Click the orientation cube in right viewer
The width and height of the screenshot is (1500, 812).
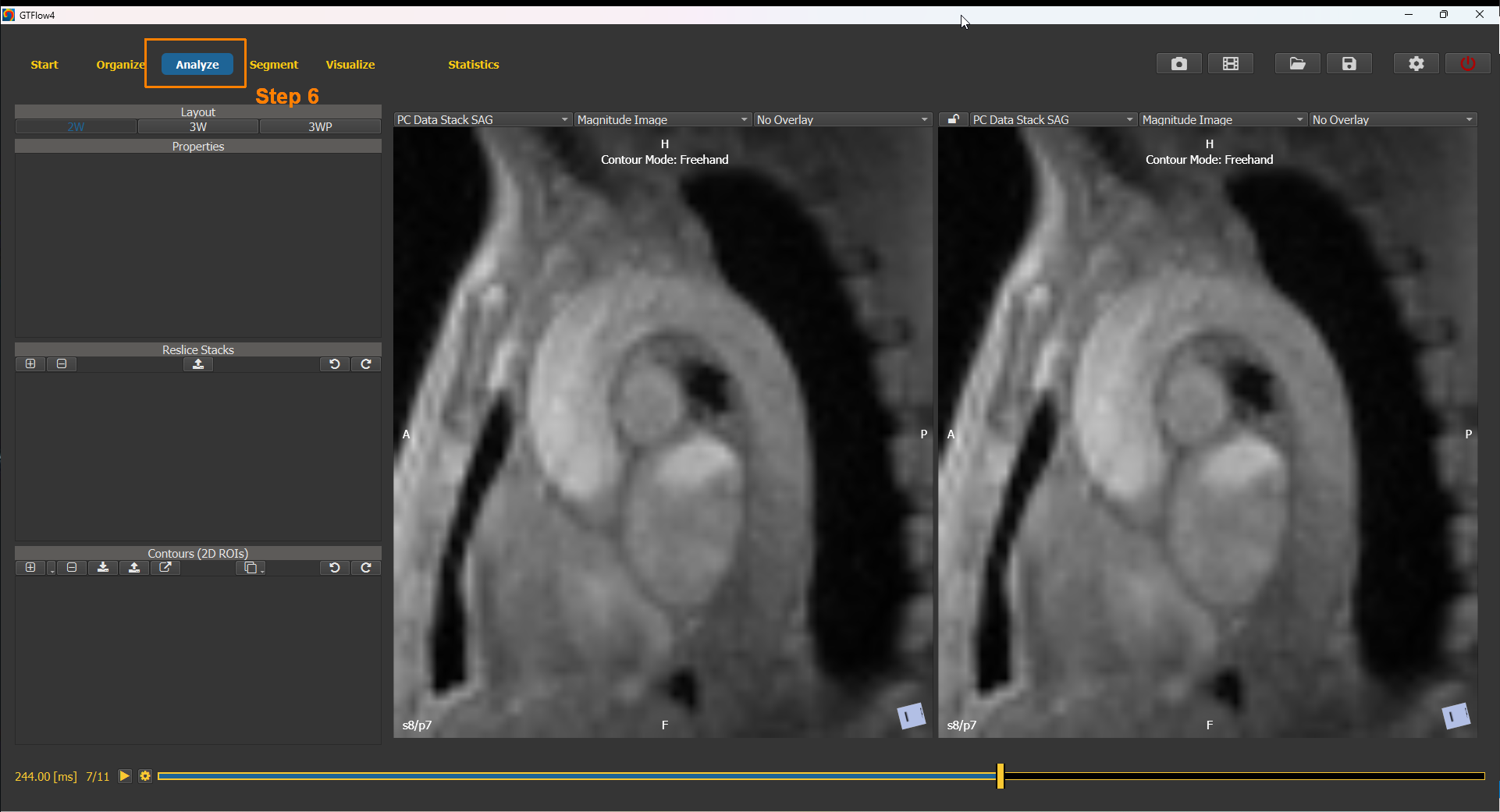coord(1456,715)
